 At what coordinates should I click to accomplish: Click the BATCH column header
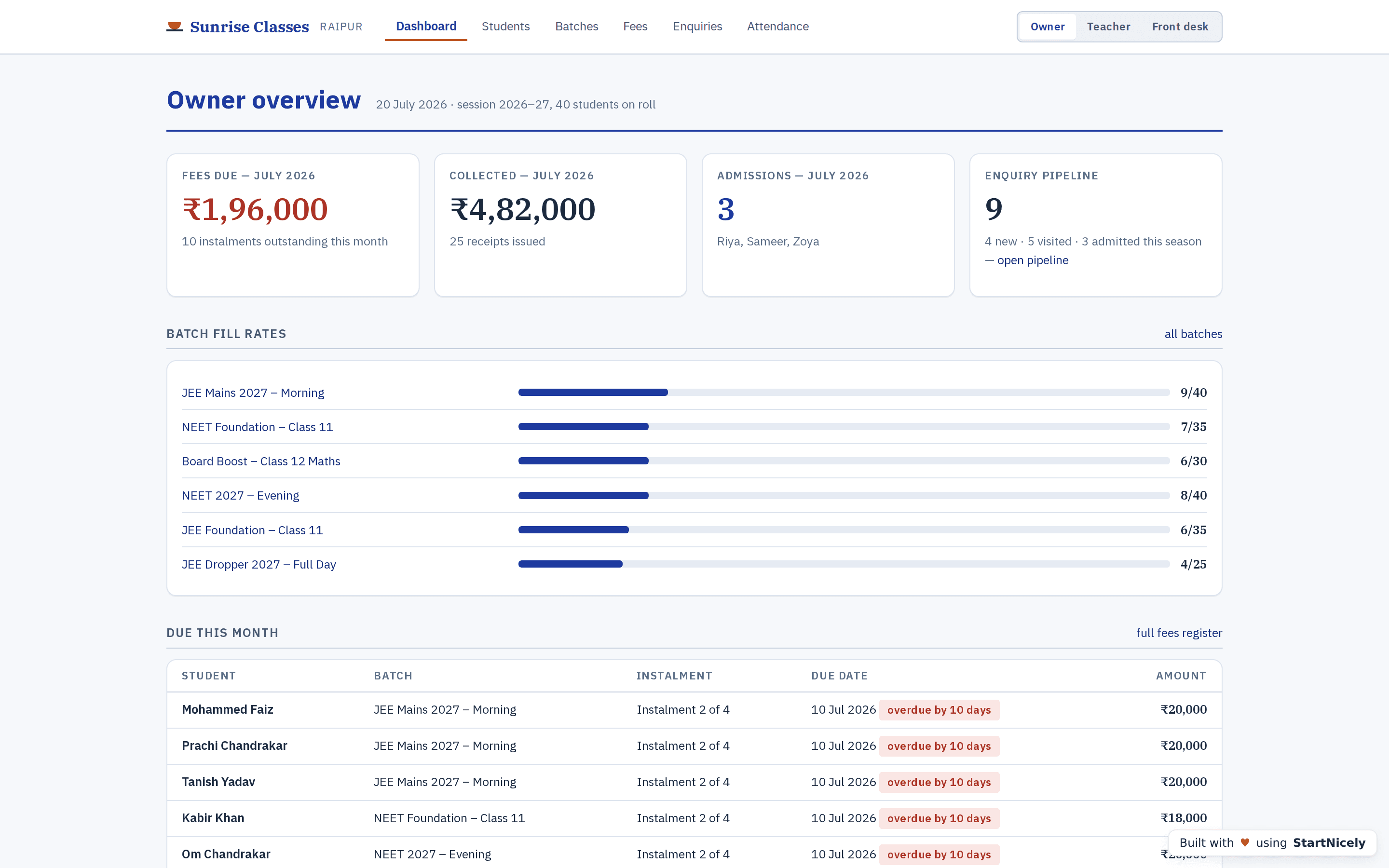tap(393, 676)
